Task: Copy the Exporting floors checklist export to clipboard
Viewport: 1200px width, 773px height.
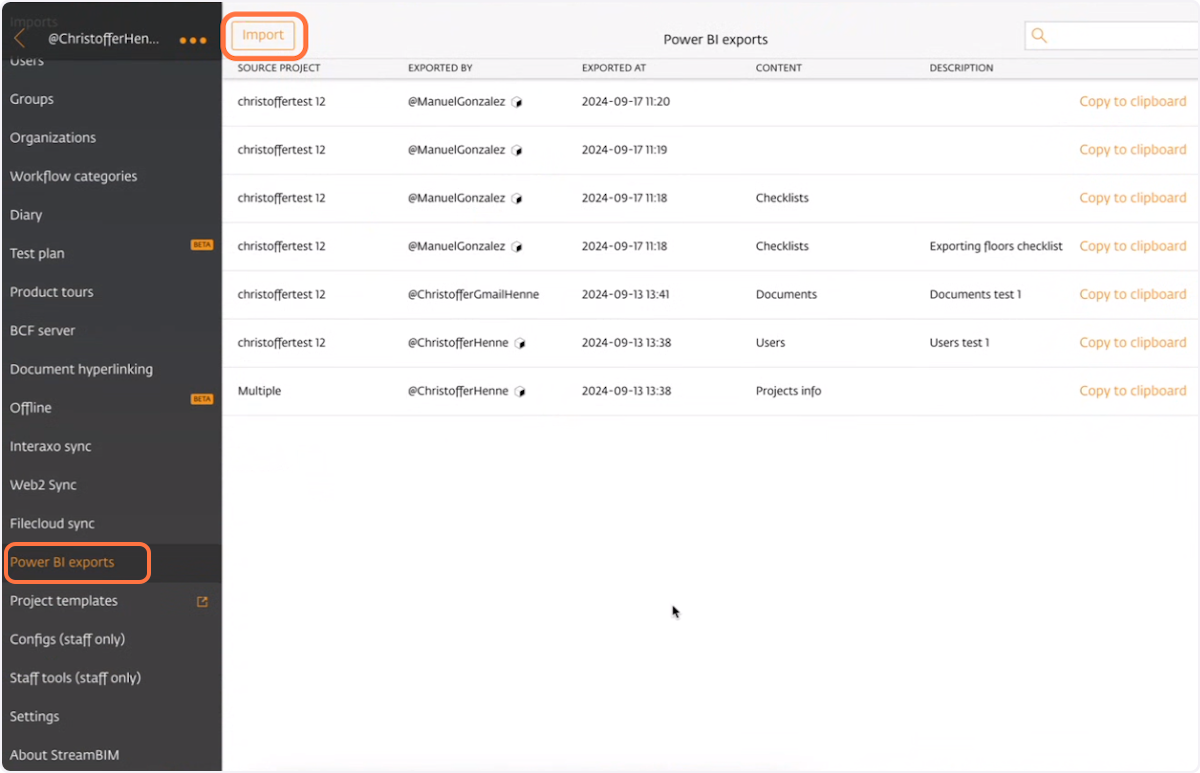Action: [1133, 246]
